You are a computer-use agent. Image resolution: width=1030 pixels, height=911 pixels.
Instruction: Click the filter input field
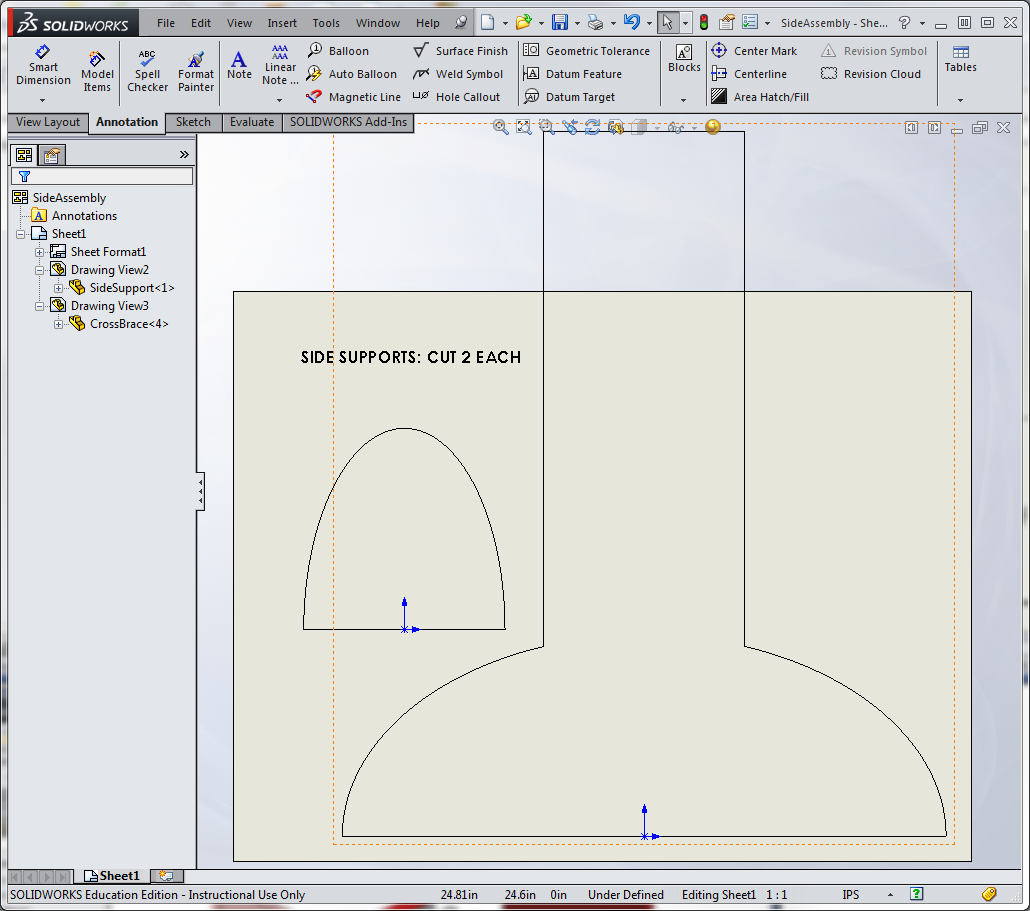click(x=102, y=176)
